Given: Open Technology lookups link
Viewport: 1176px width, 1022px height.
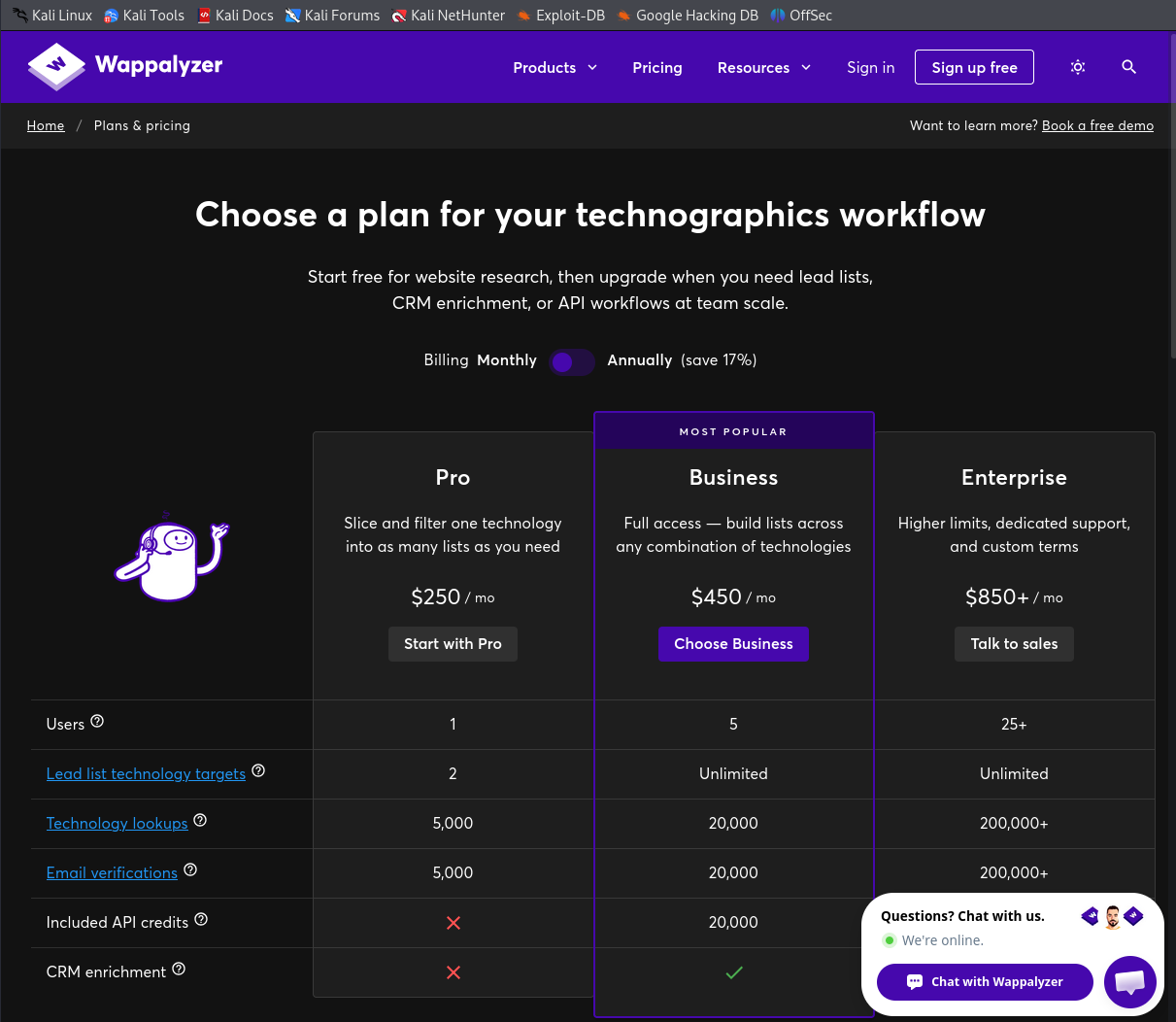Looking at the screenshot, I should click(117, 823).
